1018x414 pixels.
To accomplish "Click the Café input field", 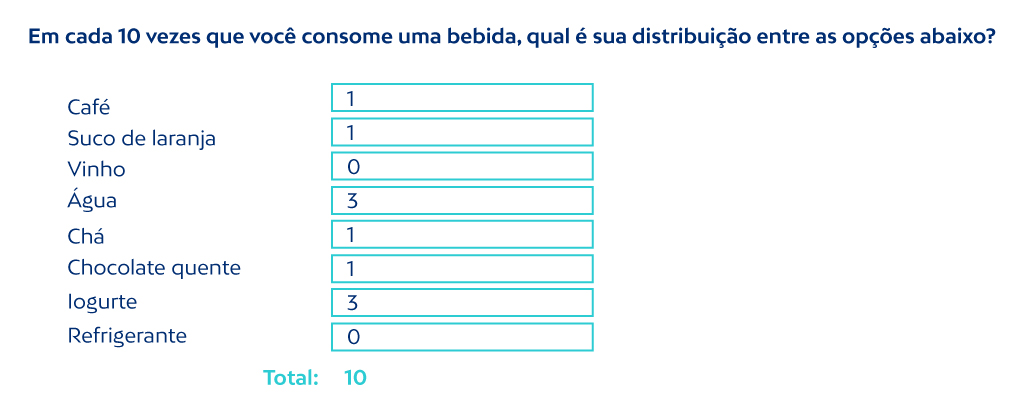I will coord(462,98).
